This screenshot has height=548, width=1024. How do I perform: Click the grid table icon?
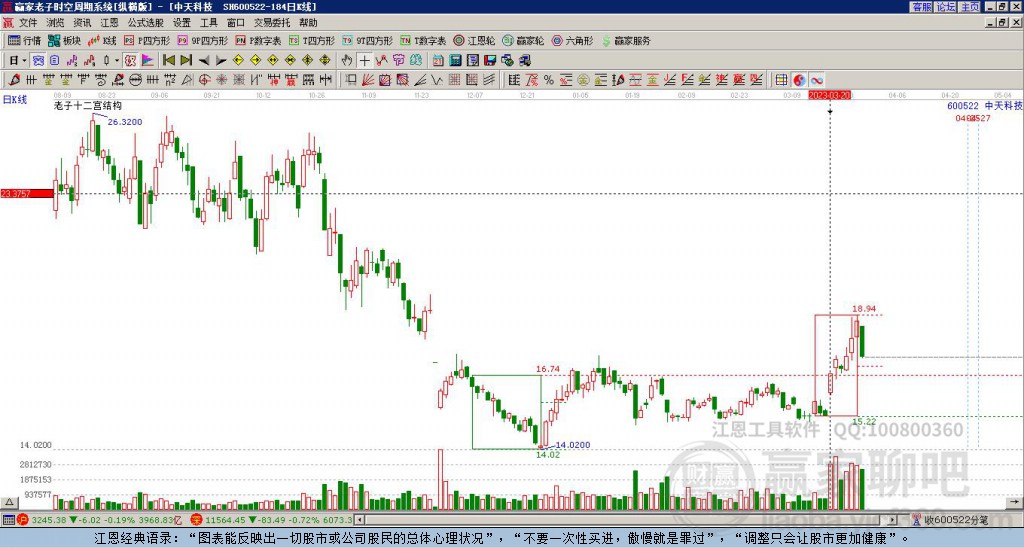(x=781, y=80)
